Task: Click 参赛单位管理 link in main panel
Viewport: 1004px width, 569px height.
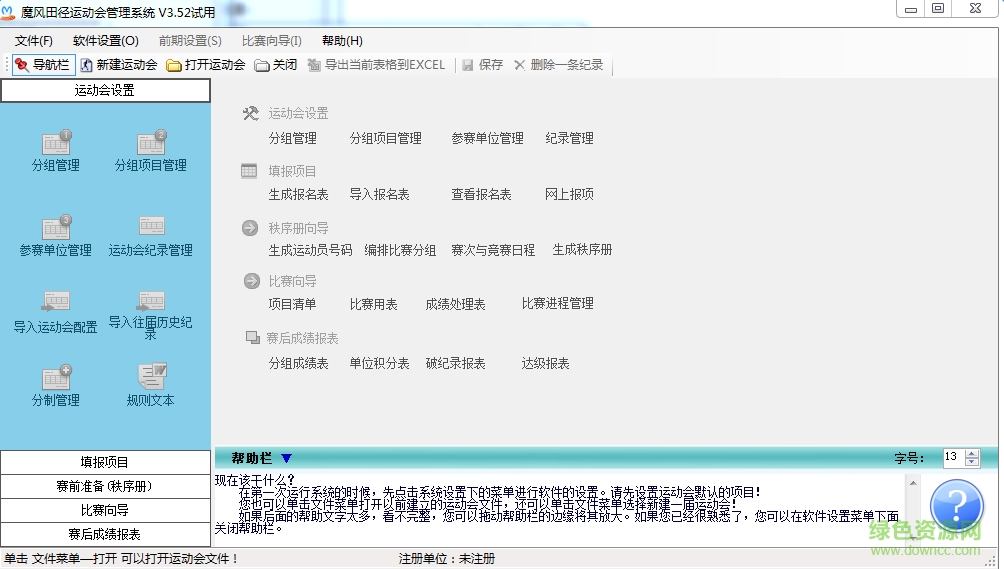Action: (487, 138)
